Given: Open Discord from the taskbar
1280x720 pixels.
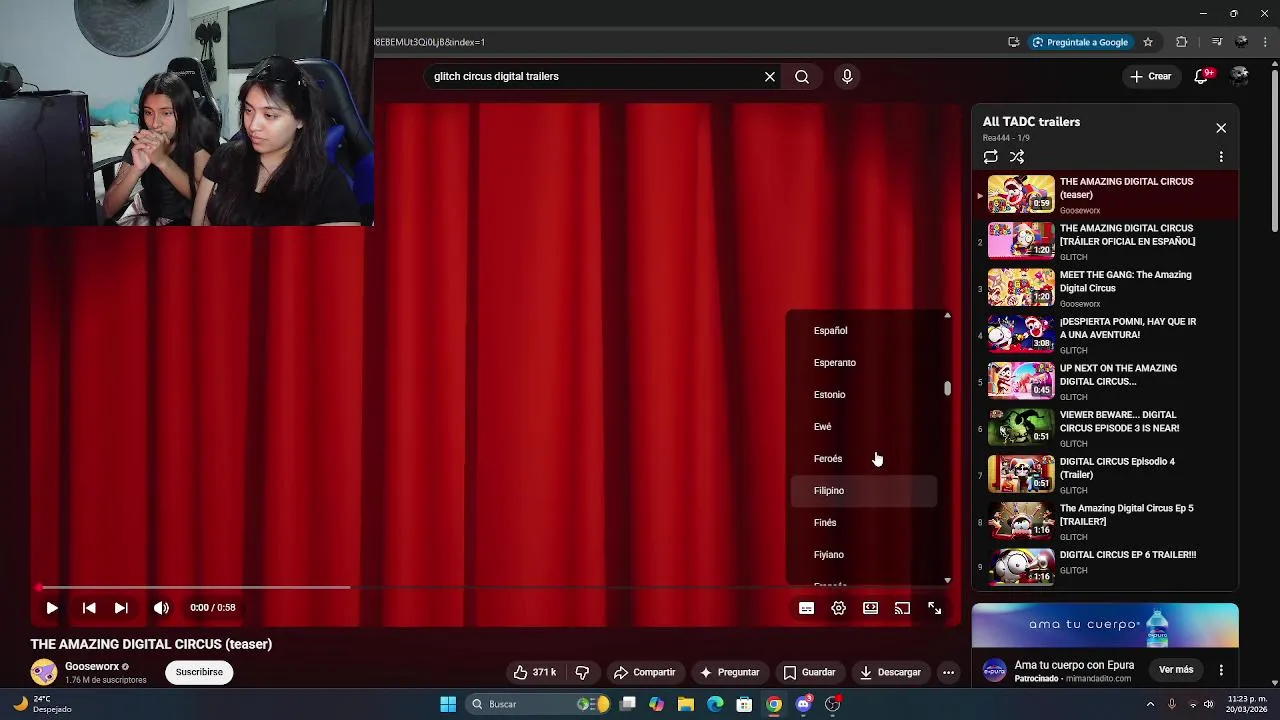Looking at the screenshot, I should tap(803, 704).
